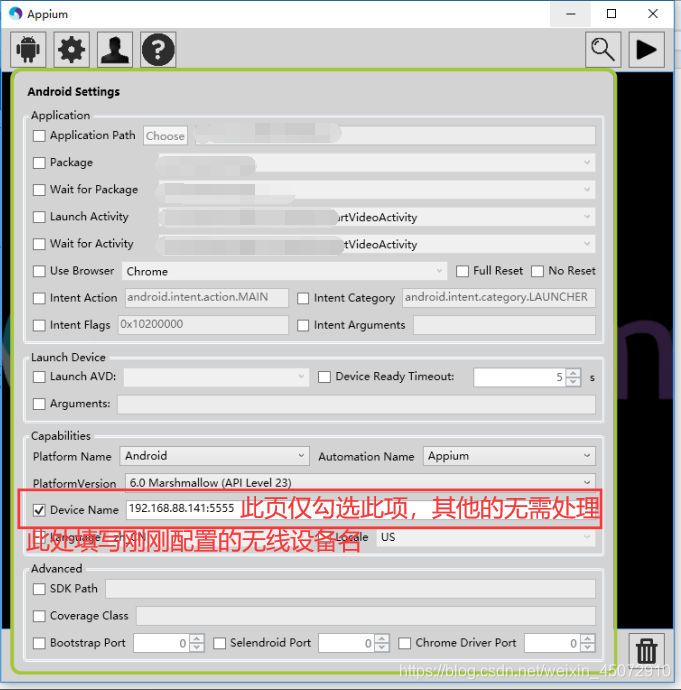Viewport: 681px width, 690px height.
Task: Open the Platform Name Android dropdown
Action: point(214,456)
